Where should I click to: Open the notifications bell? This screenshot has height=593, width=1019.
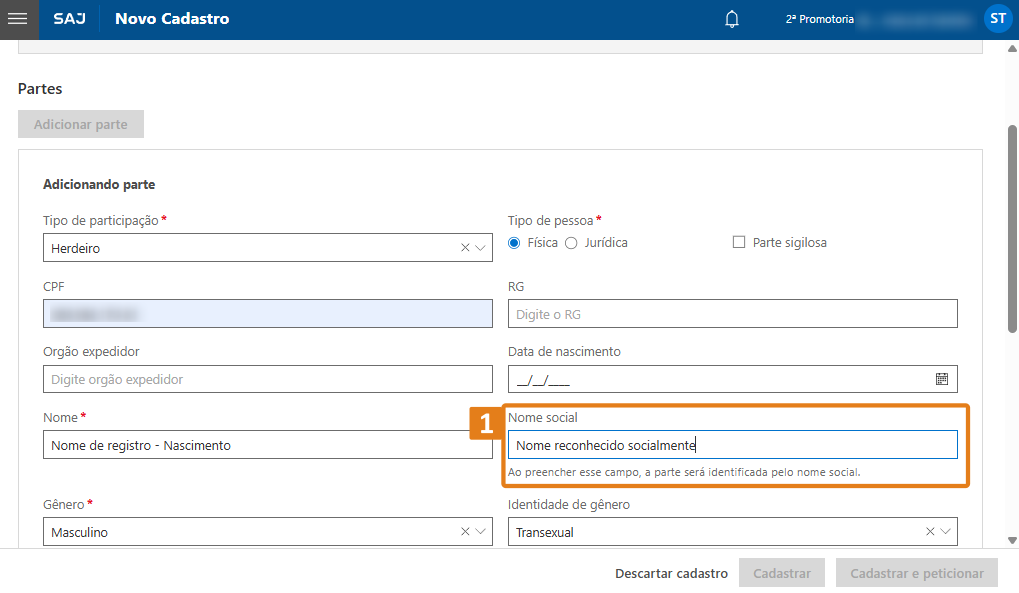click(x=732, y=19)
